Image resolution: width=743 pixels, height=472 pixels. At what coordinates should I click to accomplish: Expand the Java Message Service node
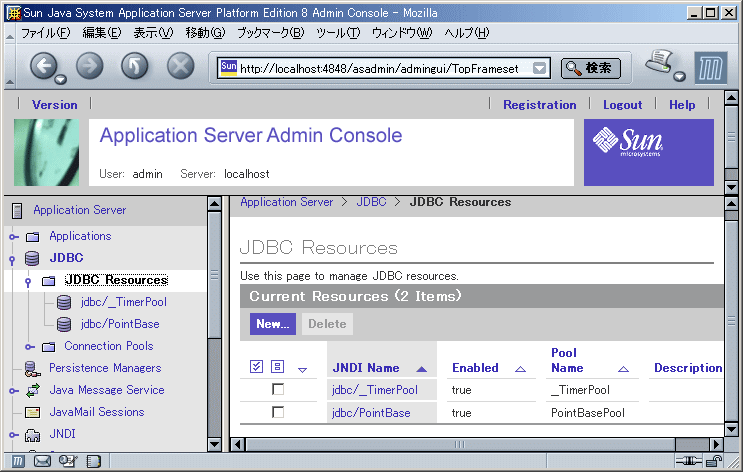click(x=14, y=391)
